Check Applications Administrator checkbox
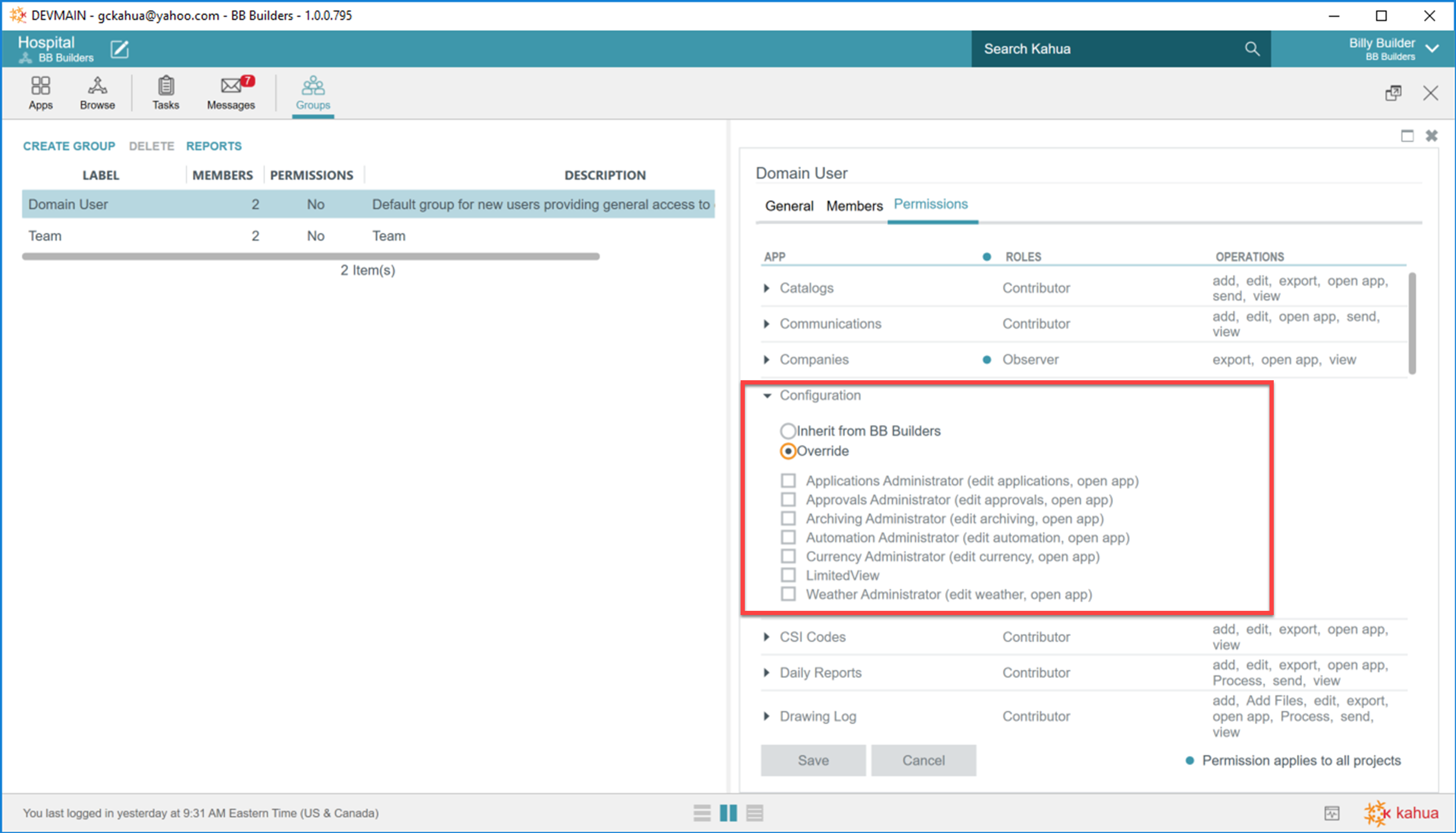 788,481
